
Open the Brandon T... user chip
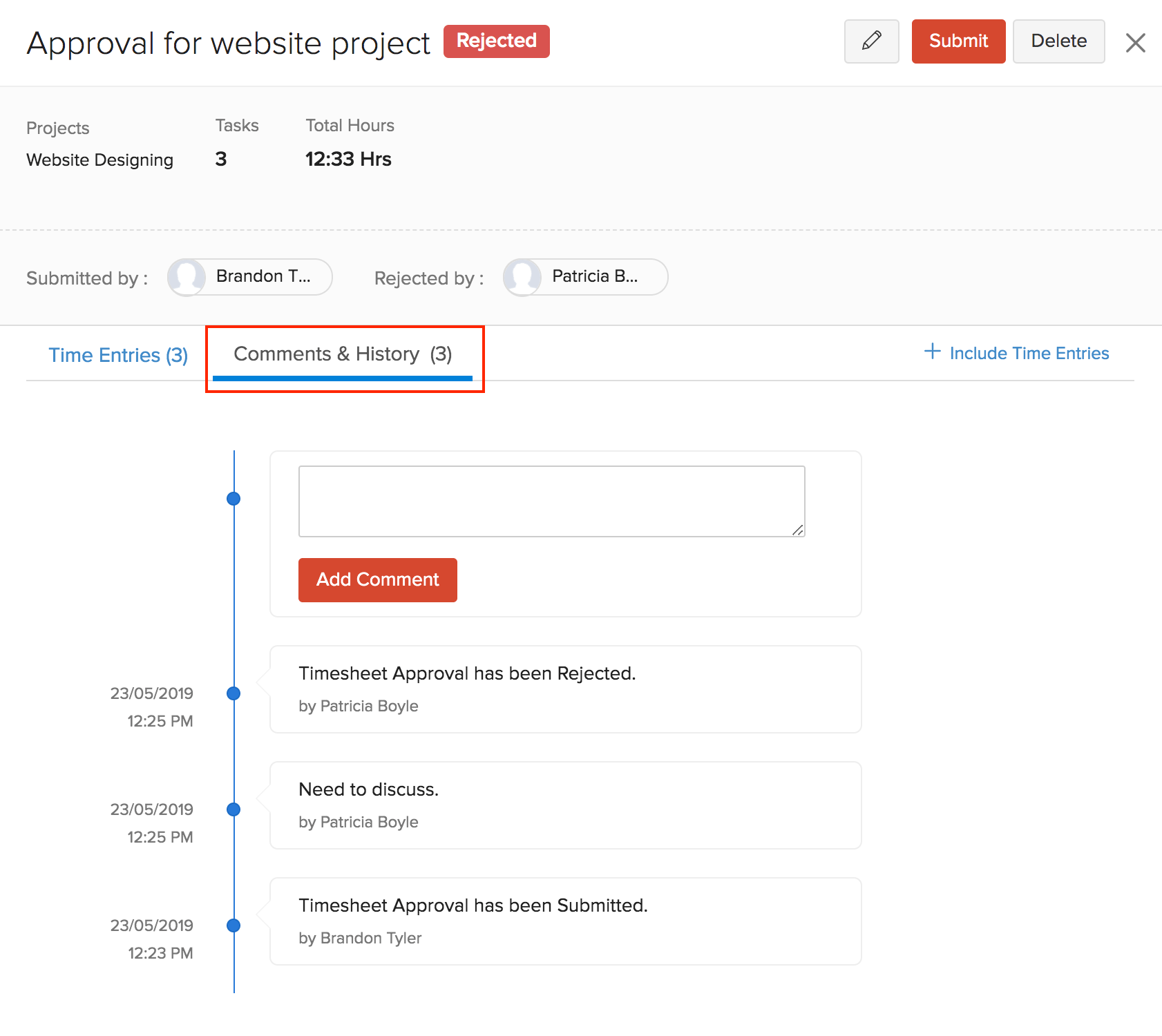pos(263,277)
